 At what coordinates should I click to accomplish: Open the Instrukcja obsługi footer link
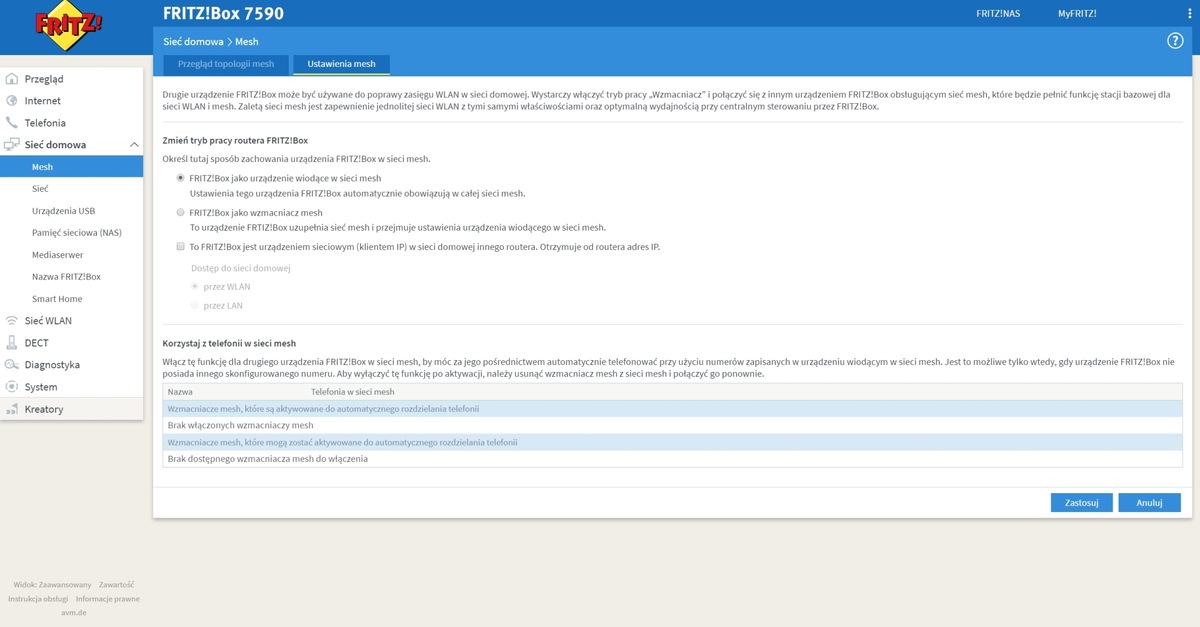point(38,599)
